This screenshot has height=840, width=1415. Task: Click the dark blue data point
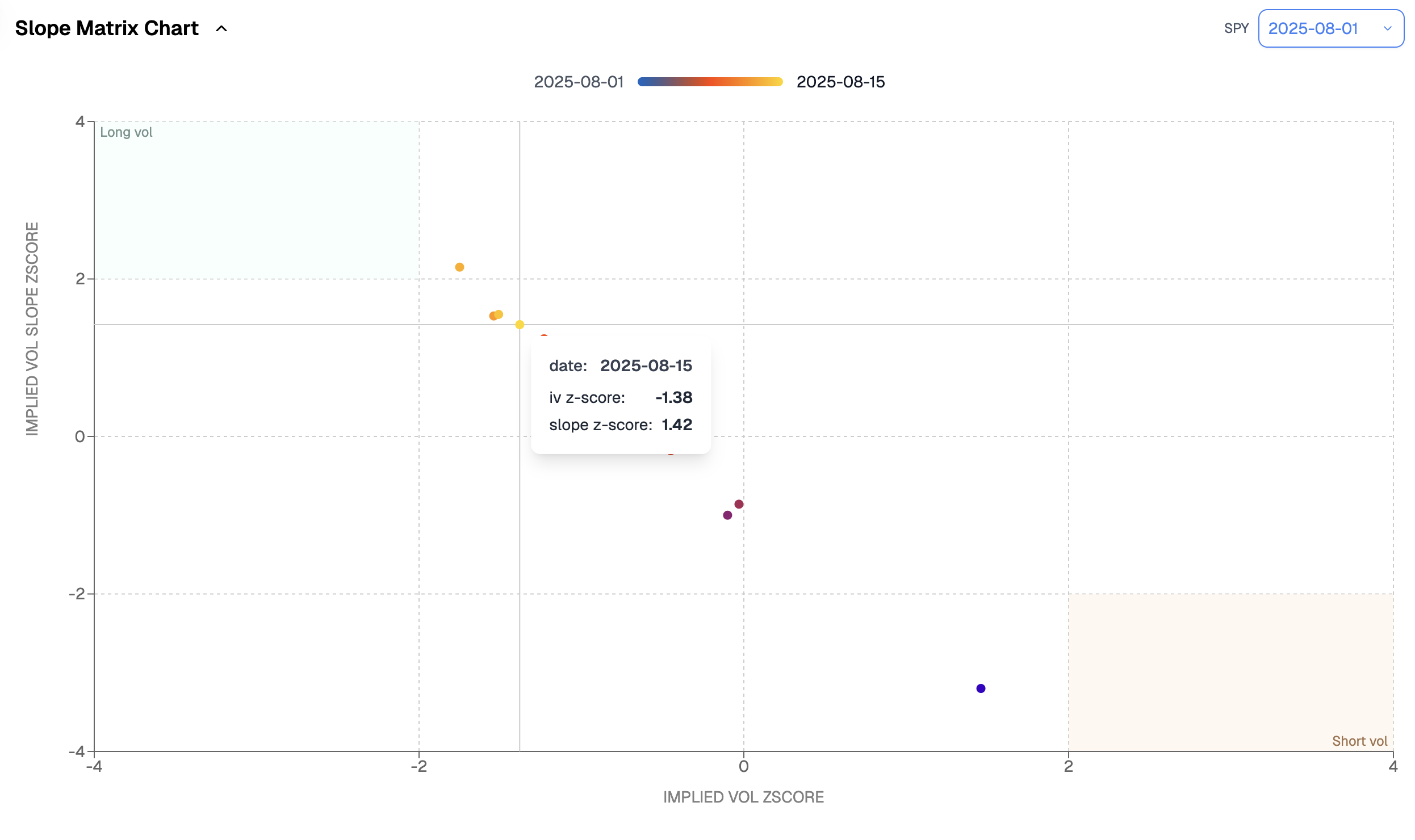point(981,688)
